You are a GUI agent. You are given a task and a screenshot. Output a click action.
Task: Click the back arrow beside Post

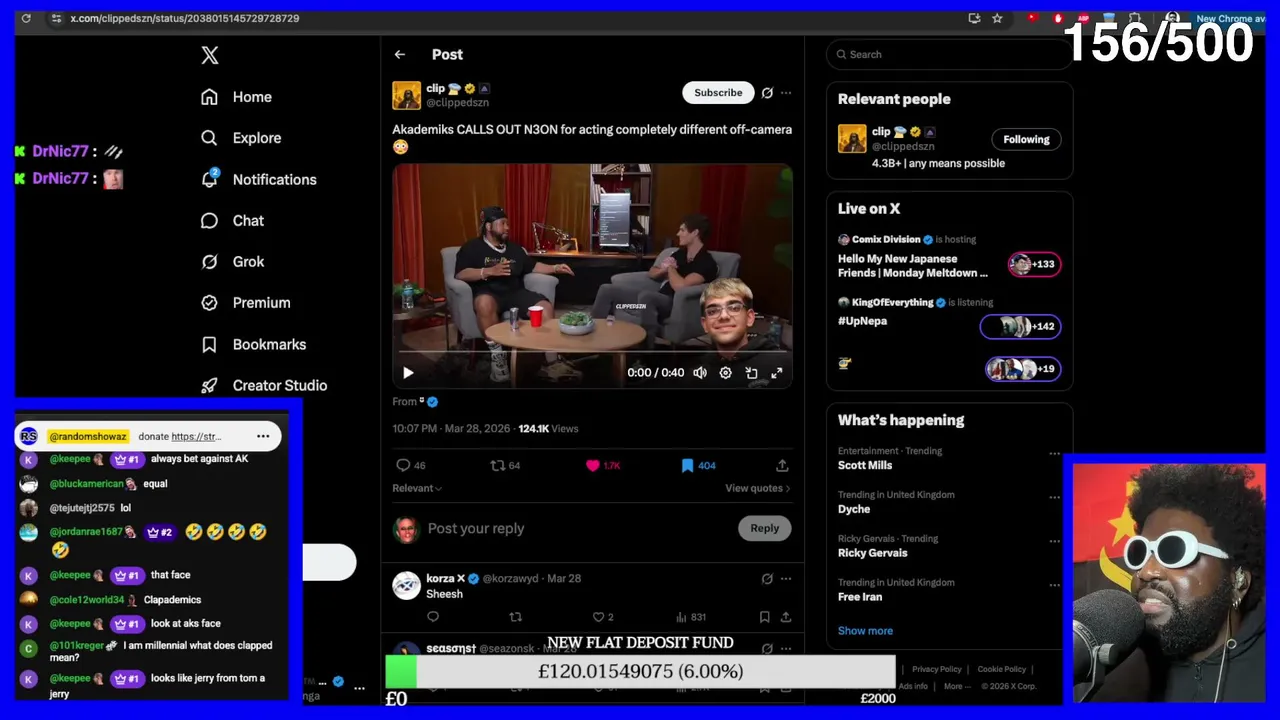point(400,55)
